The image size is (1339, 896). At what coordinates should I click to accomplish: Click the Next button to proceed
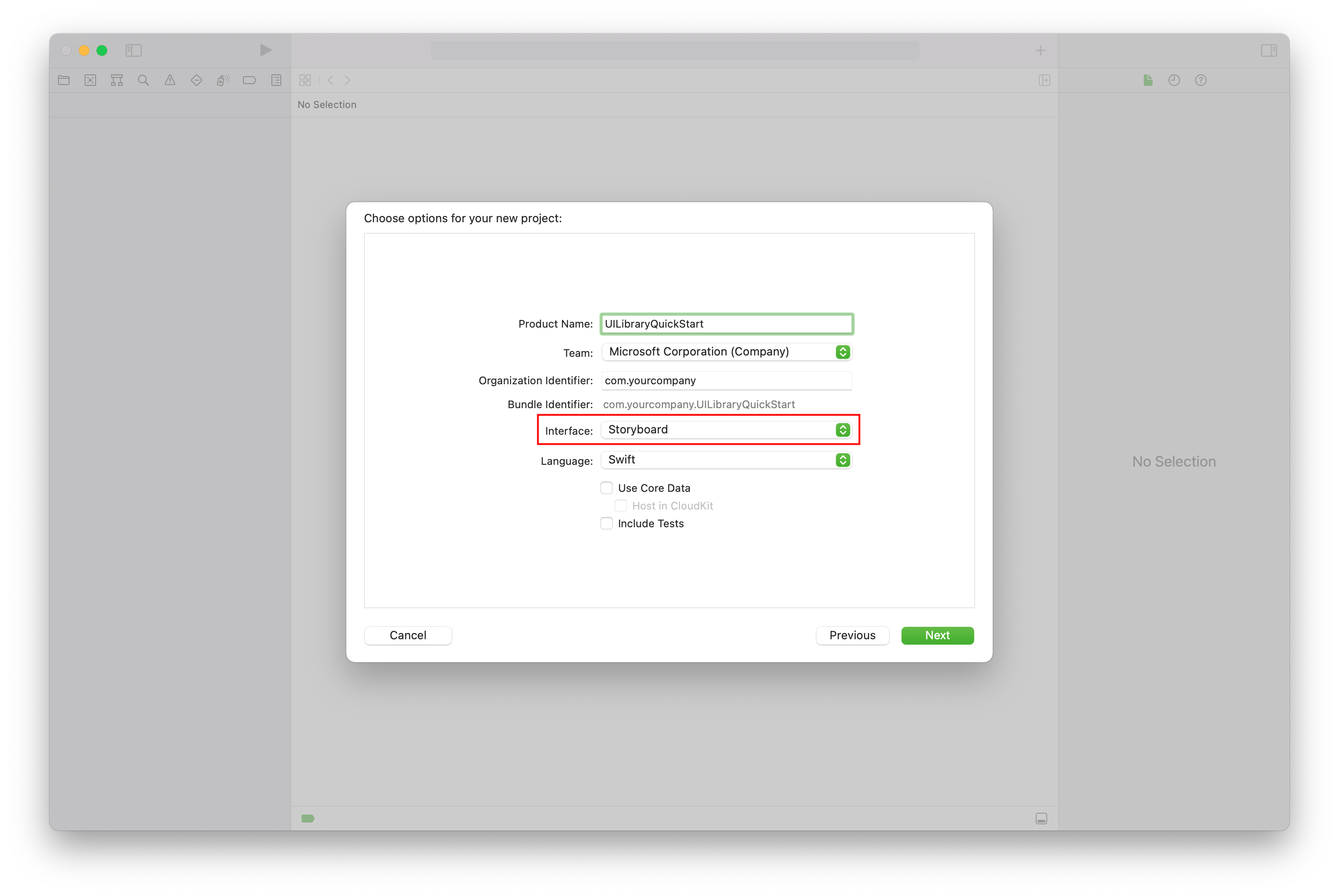click(x=937, y=635)
